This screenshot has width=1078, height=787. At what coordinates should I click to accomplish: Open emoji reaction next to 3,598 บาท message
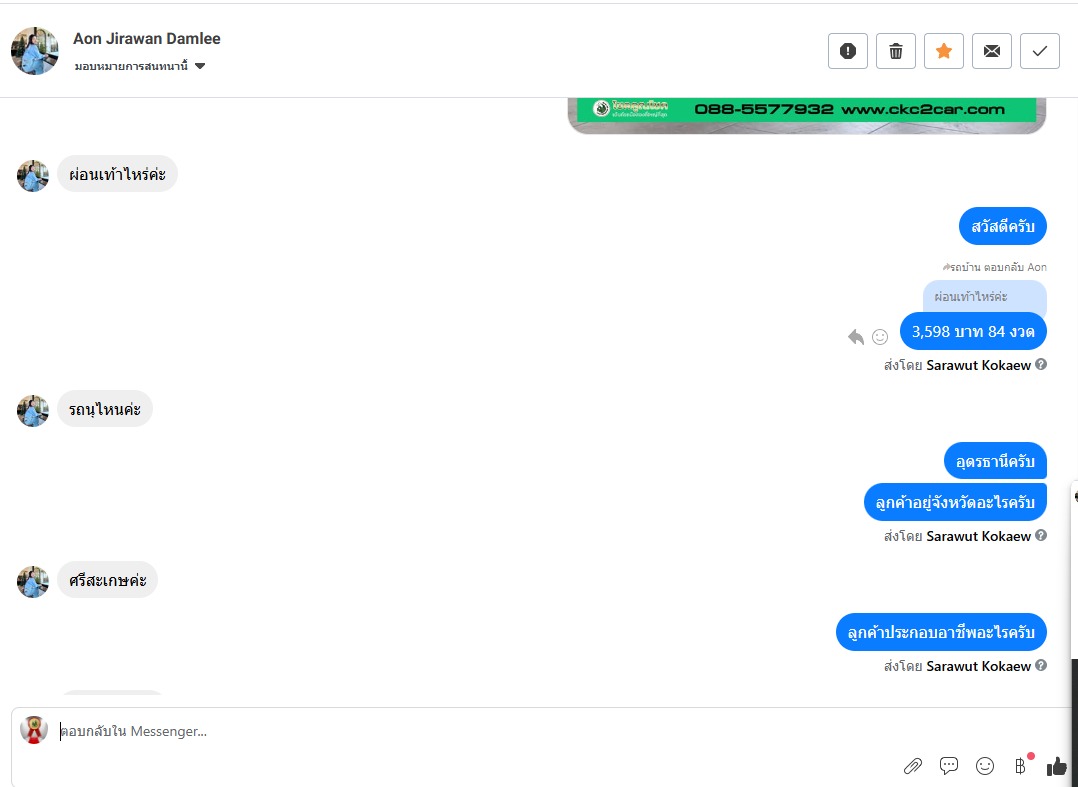880,337
